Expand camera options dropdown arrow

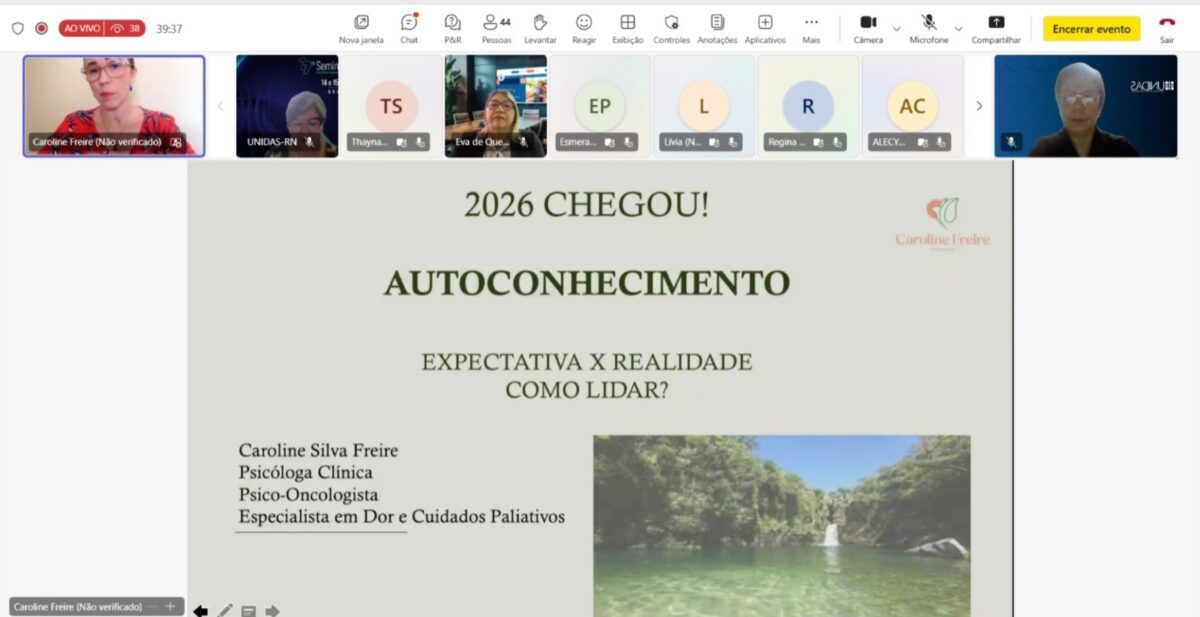coord(896,29)
